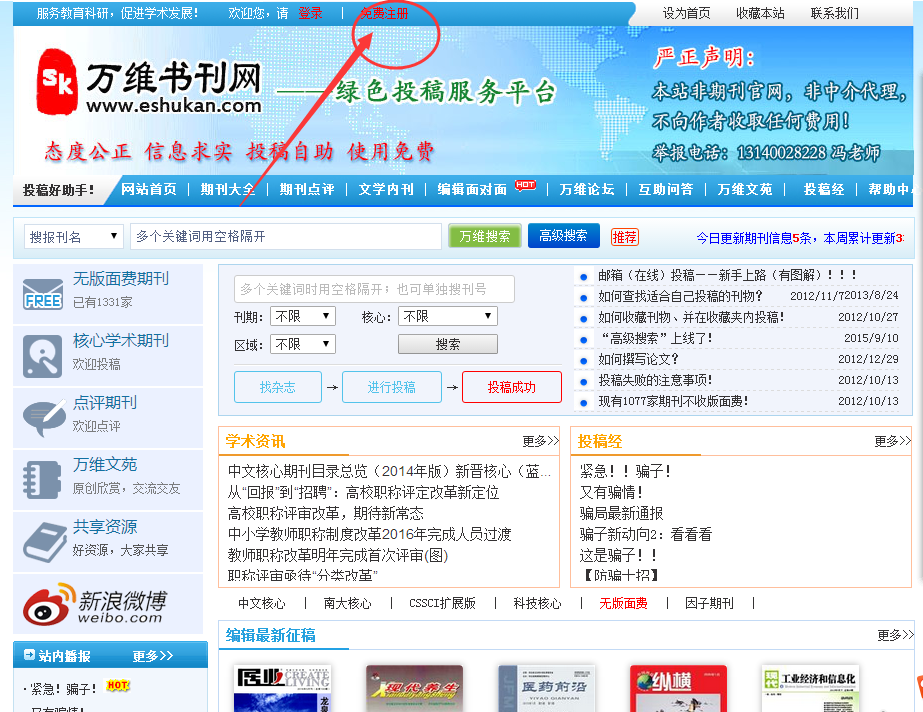Click the 核心学术期刊 disc icon
923x712 pixels.
[43, 355]
